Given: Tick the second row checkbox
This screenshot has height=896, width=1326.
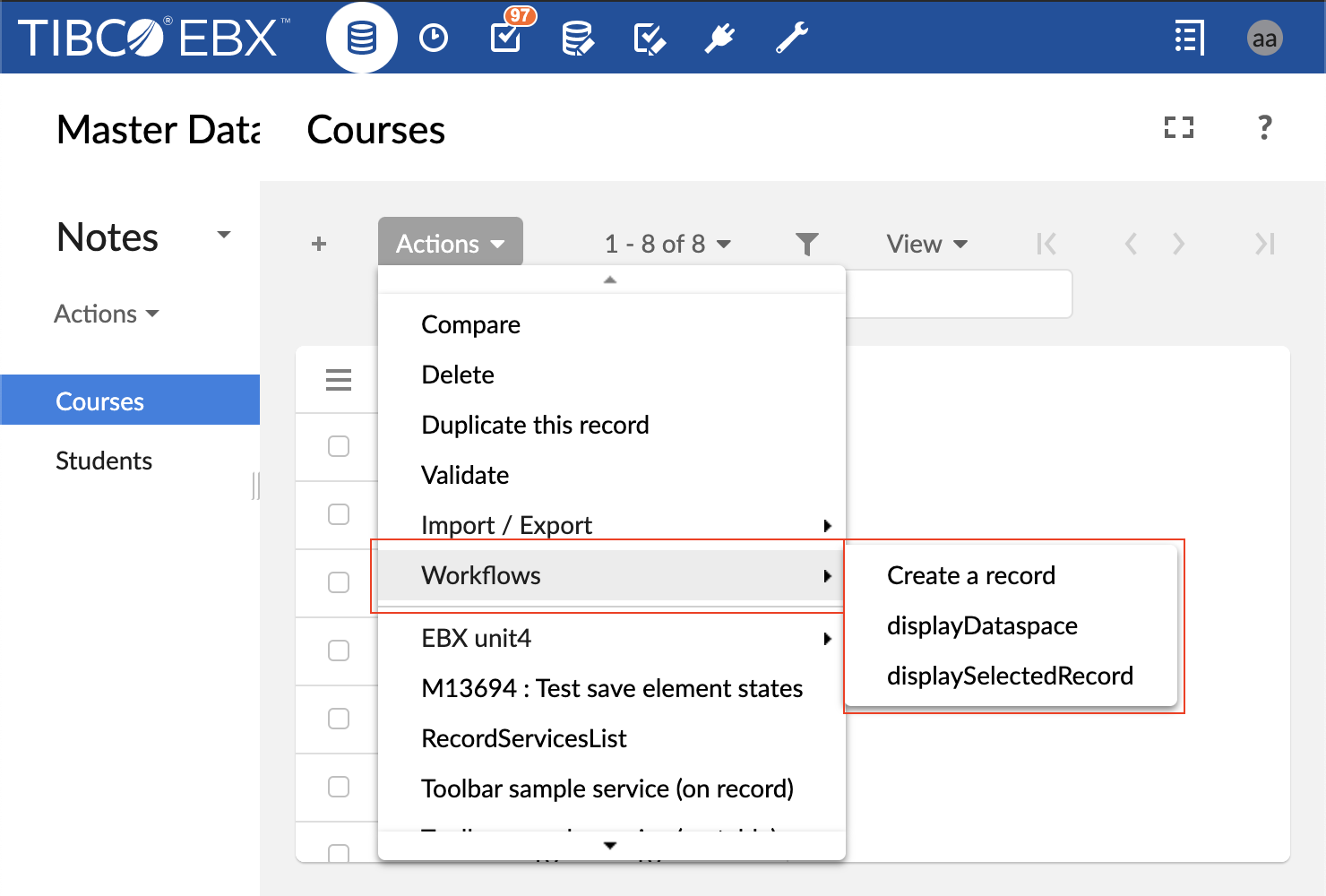Looking at the screenshot, I should [x=339, y=514].
